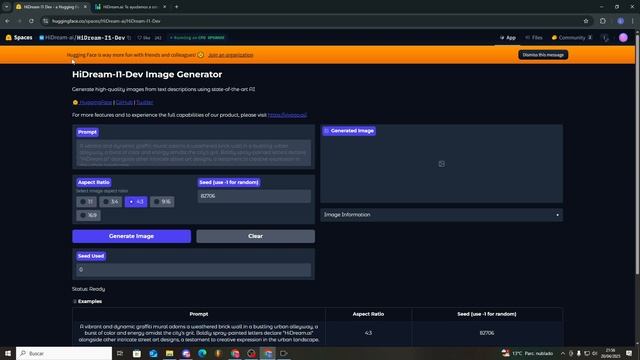
Task: Click the 82706 cell in Examples table
Action: coord(487,333)
